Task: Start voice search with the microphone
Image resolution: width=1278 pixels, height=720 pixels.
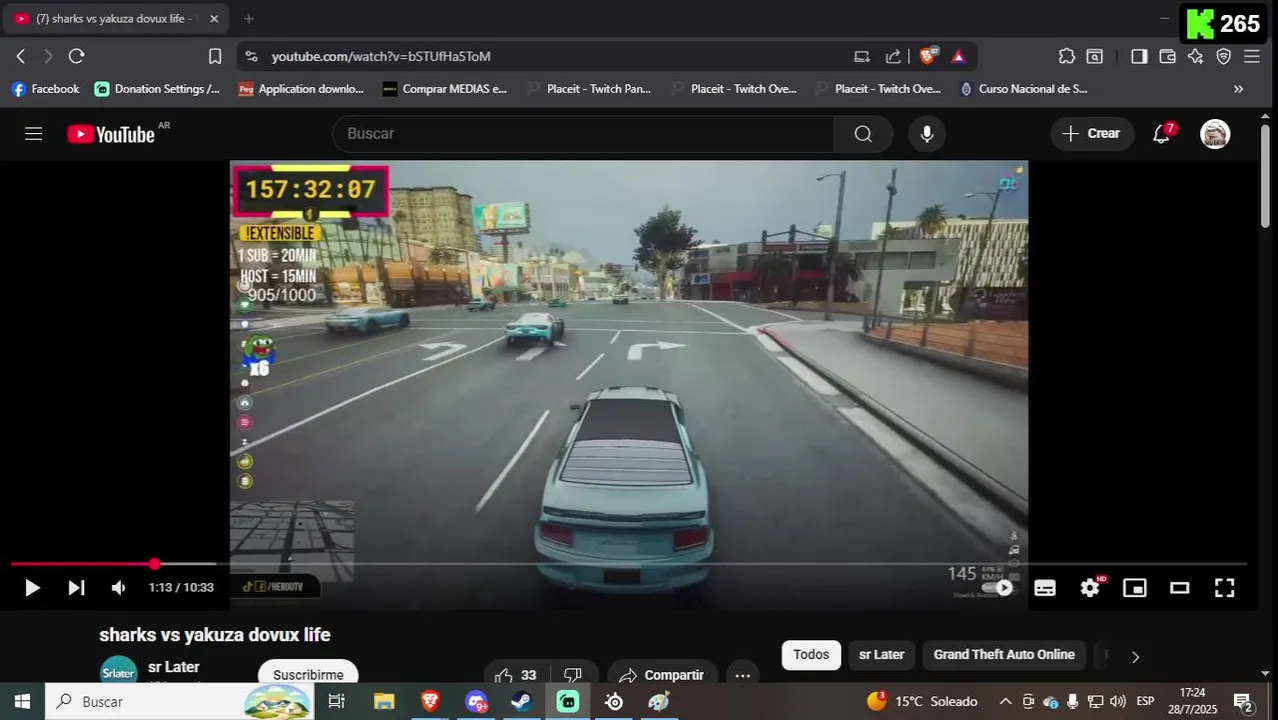Action: pyautogui.click(x=927, y=134)
